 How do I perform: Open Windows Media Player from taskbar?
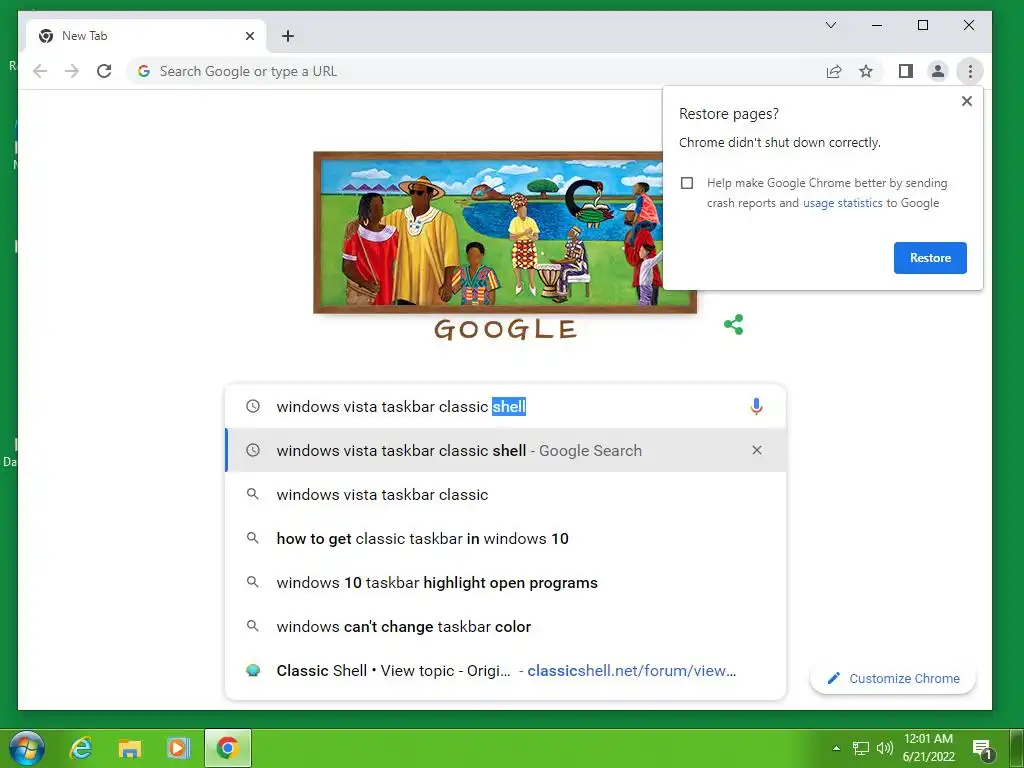click(178, 748)
